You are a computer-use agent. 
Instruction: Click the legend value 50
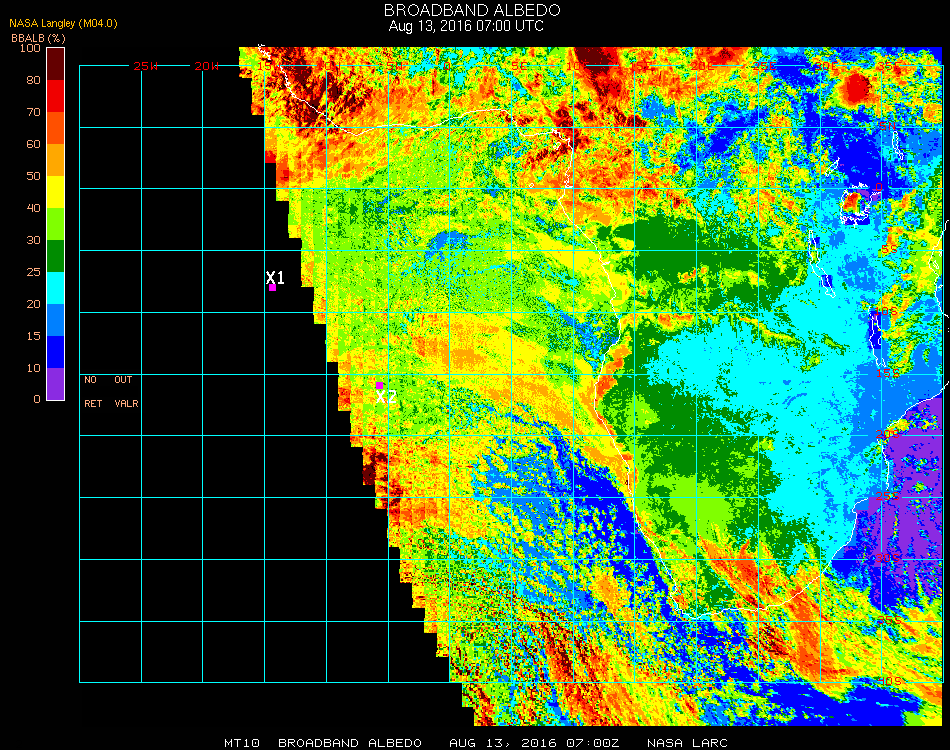coord(33,176)
